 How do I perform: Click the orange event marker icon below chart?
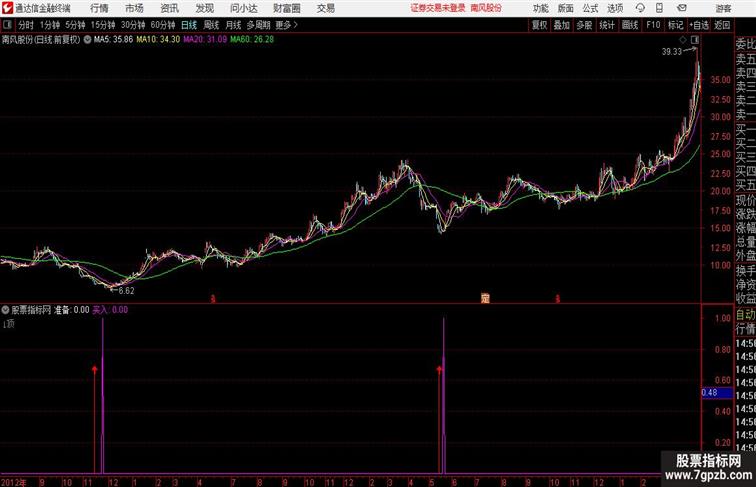[x=485, y=298]
